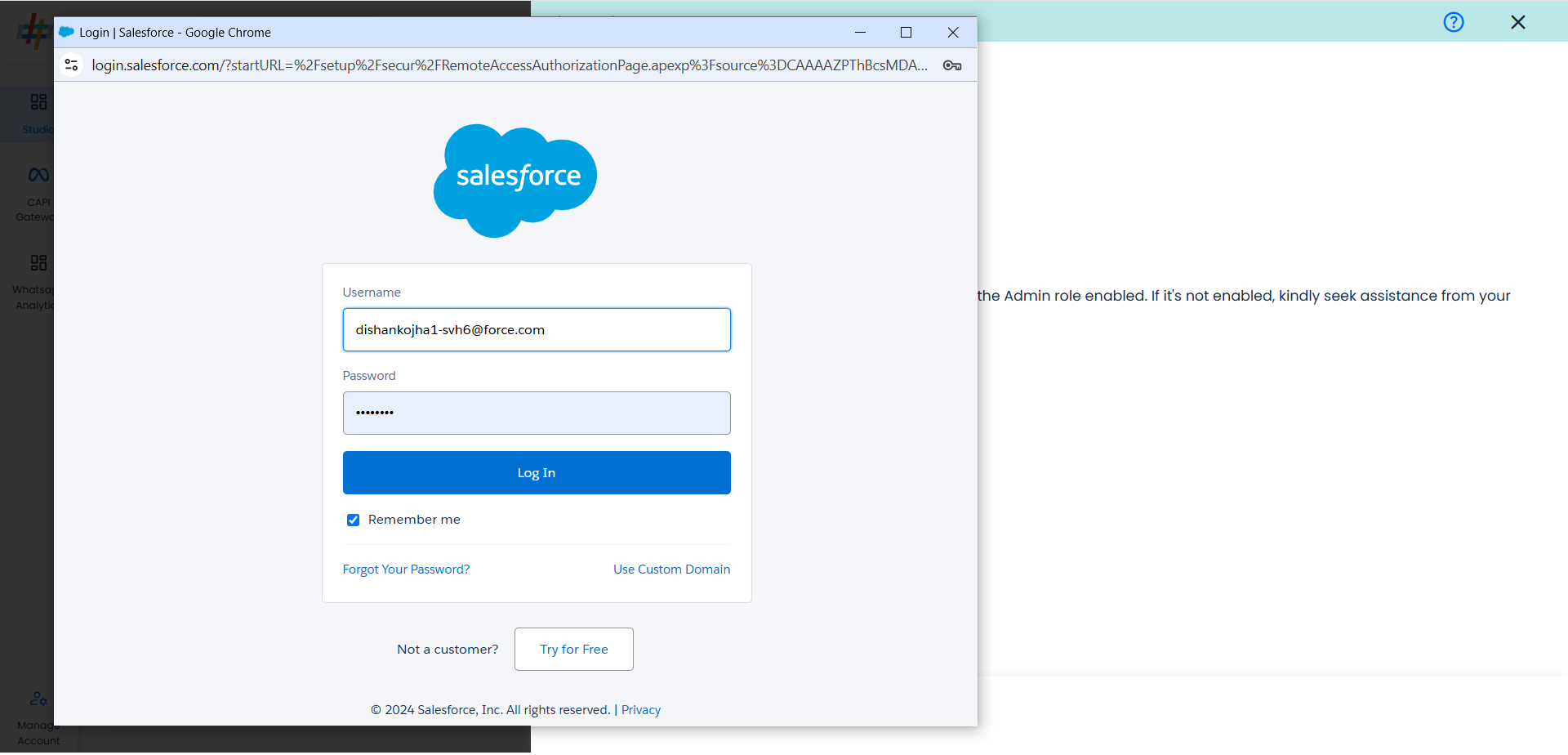Viewport: 1568px width, 755px height.
Task: Open Studio icon in background sidebar
Action: coord(38,102)
